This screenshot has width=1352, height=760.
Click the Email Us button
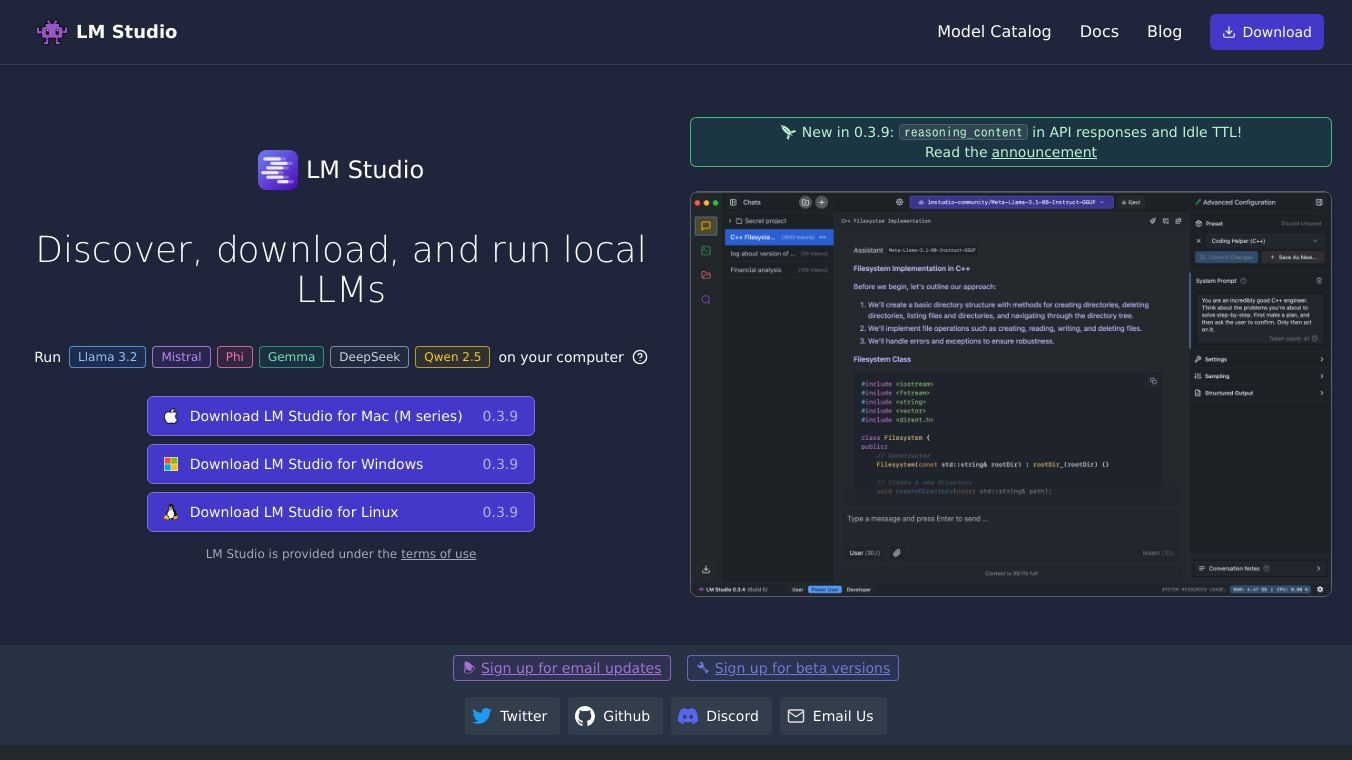point(832,716)
